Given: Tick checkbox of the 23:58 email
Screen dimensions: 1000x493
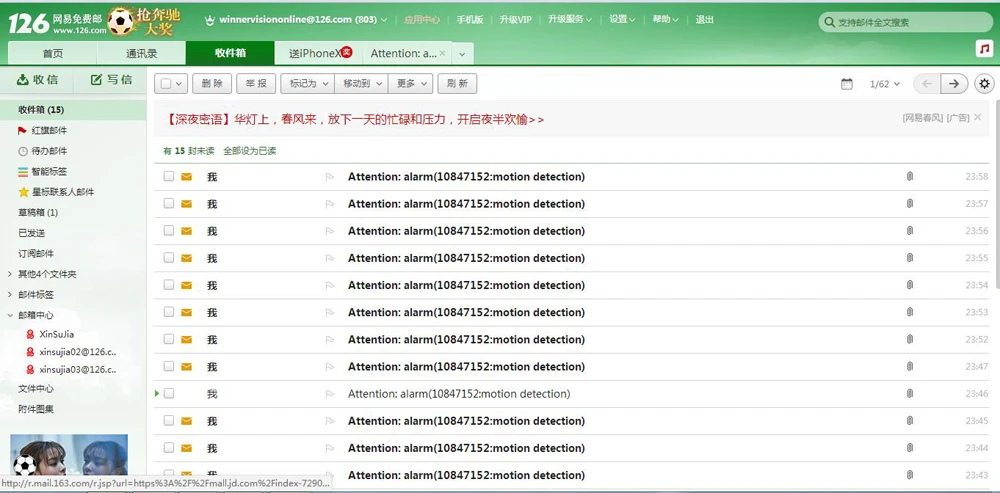Looking at the screenshot, I should tap(168, 176).
